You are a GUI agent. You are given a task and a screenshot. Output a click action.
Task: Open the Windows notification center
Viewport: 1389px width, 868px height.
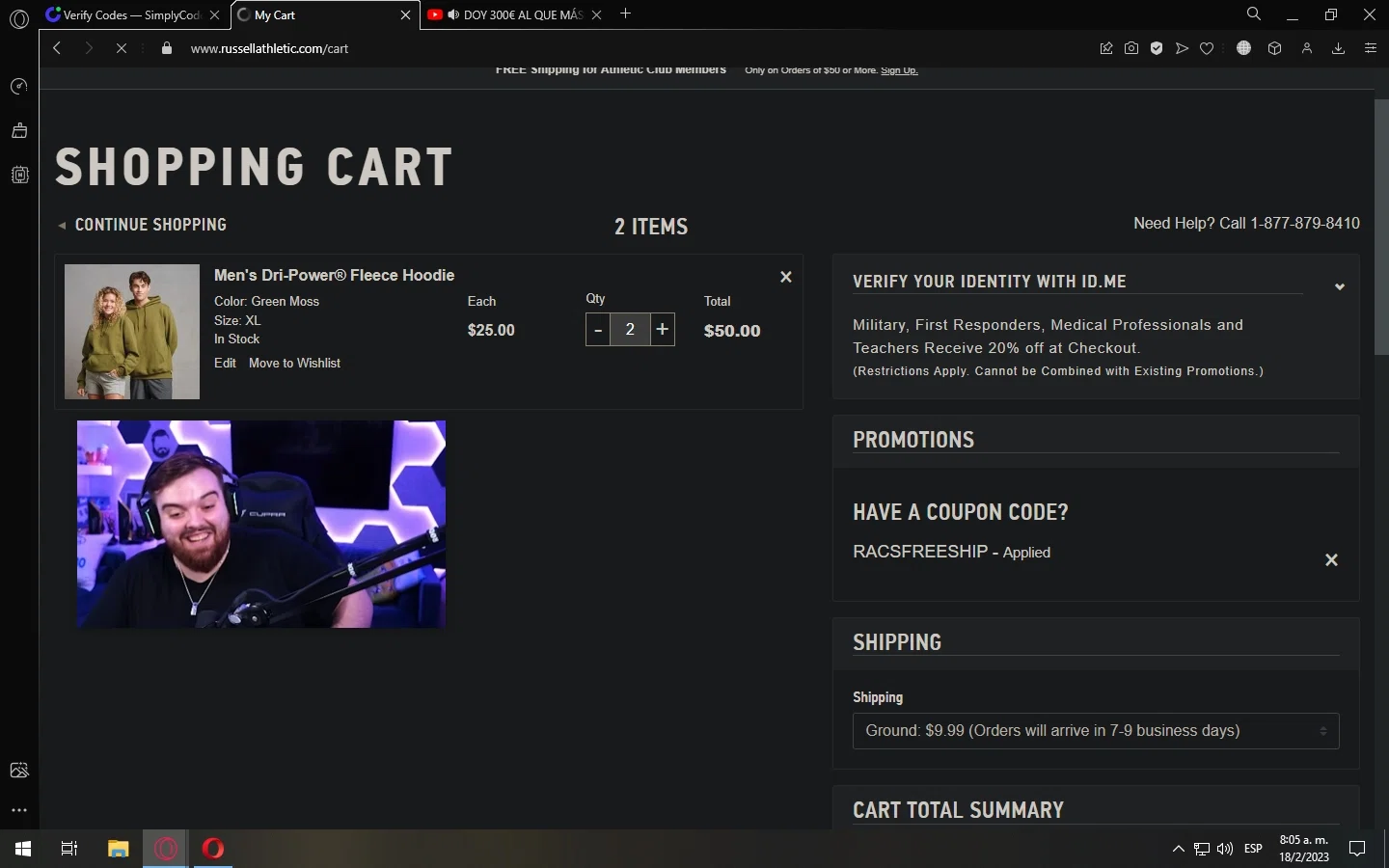pyautogui.click(x=1357, y=849)
